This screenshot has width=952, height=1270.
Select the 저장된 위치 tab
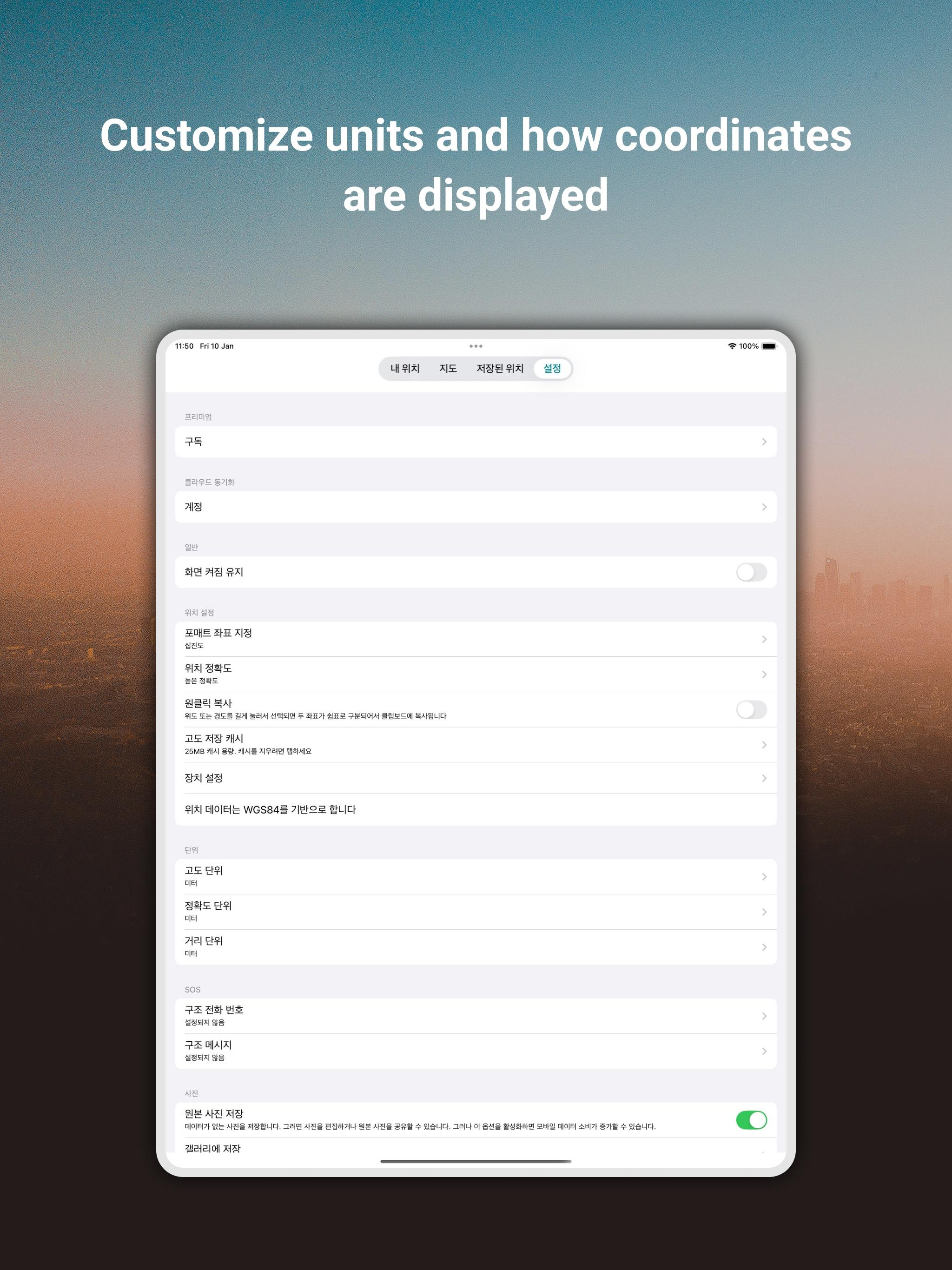point(500,369)
